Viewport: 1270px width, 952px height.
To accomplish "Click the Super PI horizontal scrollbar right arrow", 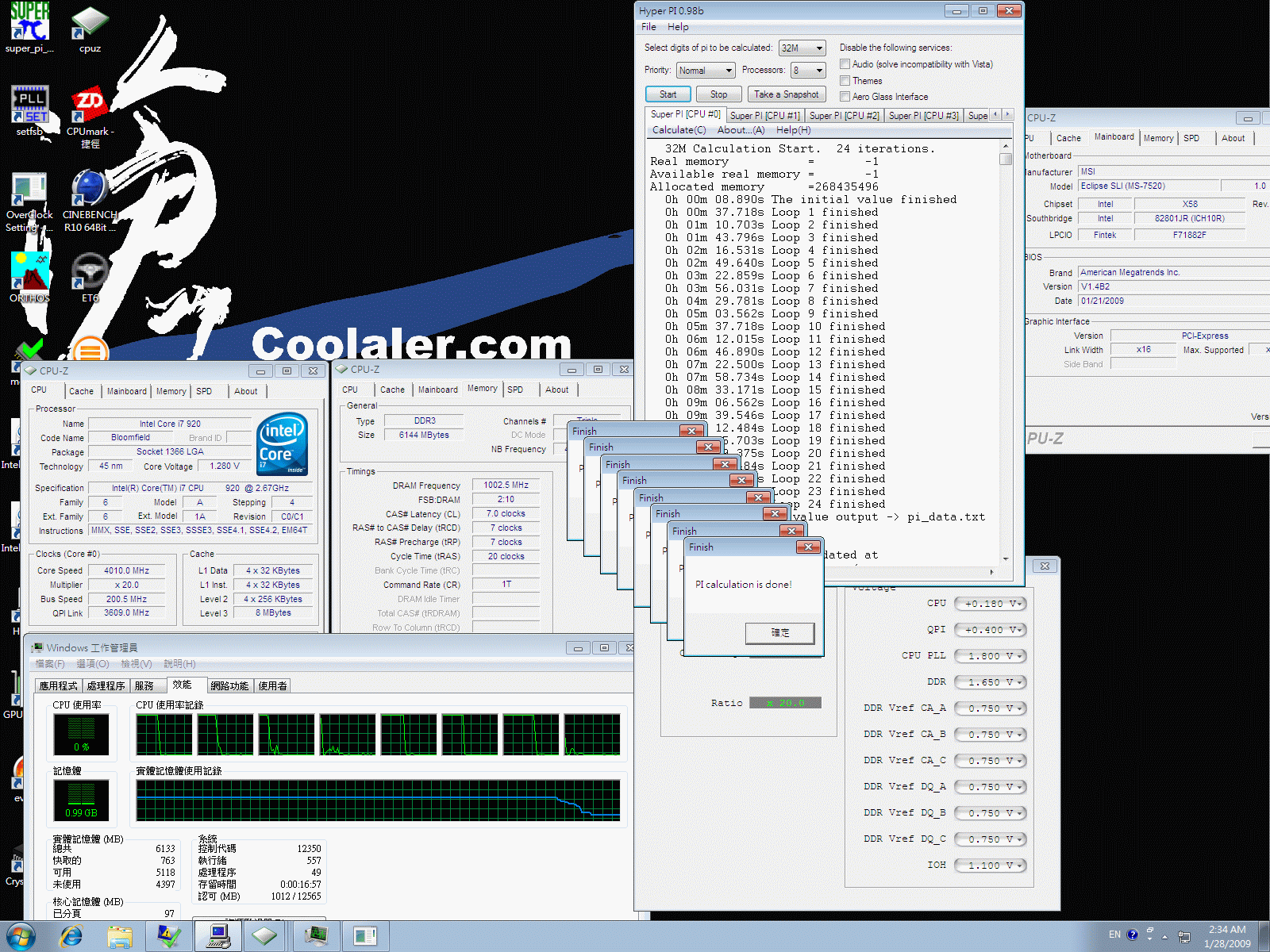I will pyautogui.click(x=991, y=571).
